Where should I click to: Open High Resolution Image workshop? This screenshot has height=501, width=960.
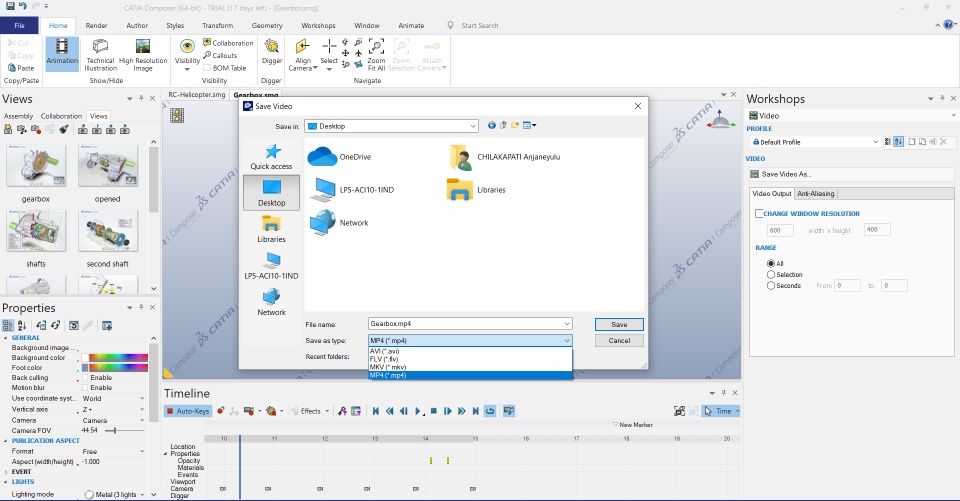[143, 55]
